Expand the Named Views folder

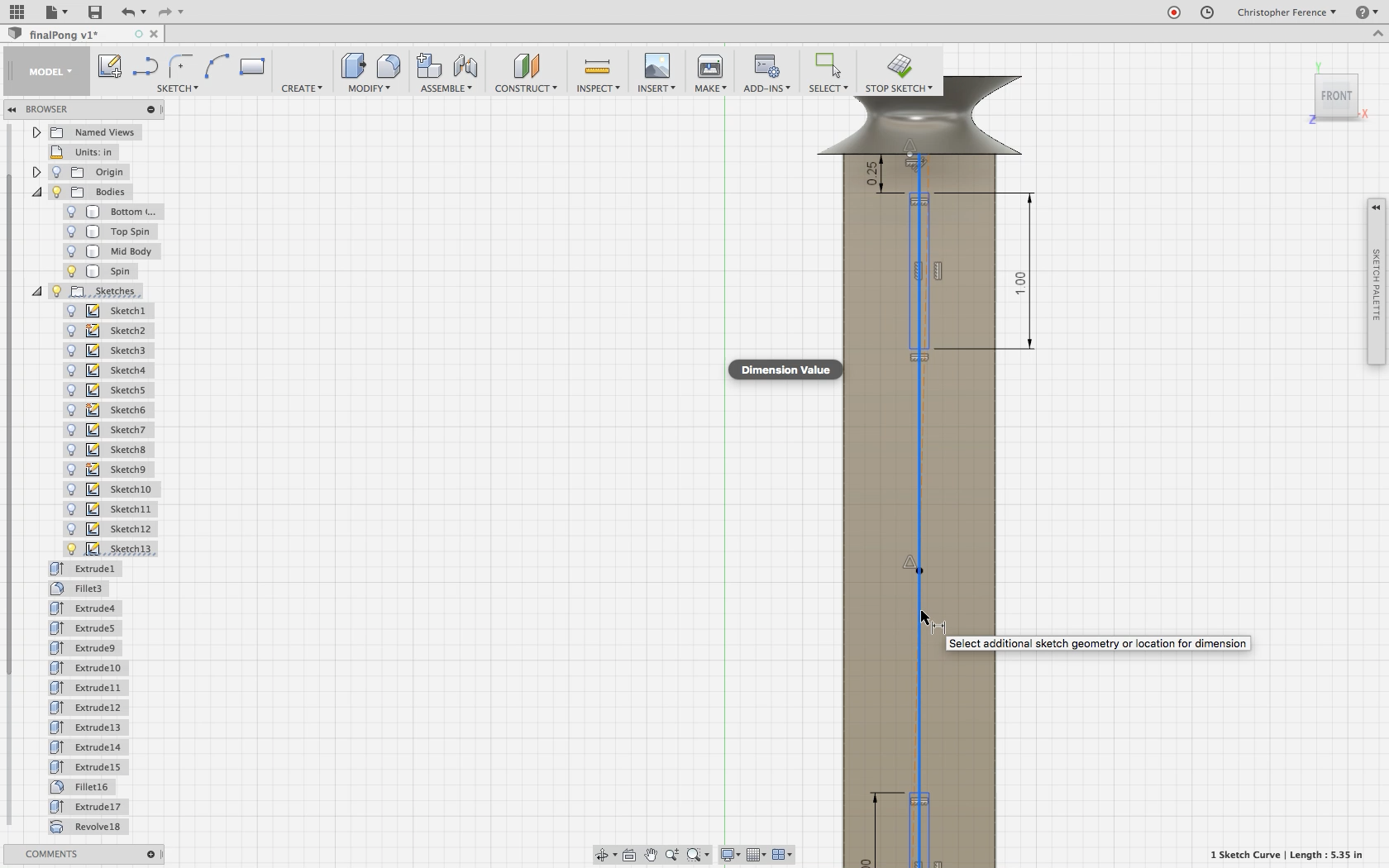[36, 132]
